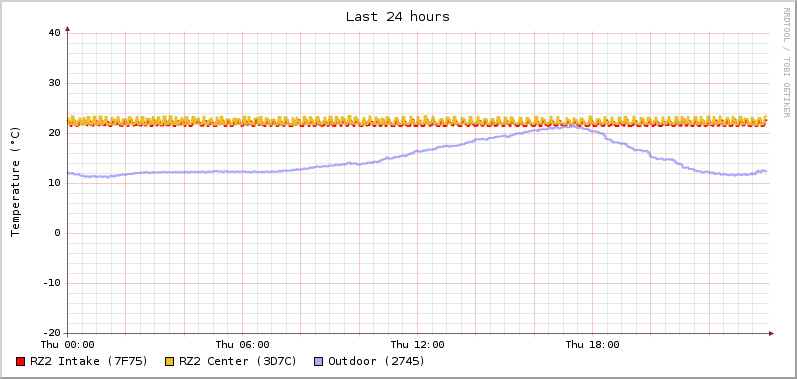Select the RZ2 Center (3D7C) legend label
Screen dimensions: 797x379
[x=238, y=361]
